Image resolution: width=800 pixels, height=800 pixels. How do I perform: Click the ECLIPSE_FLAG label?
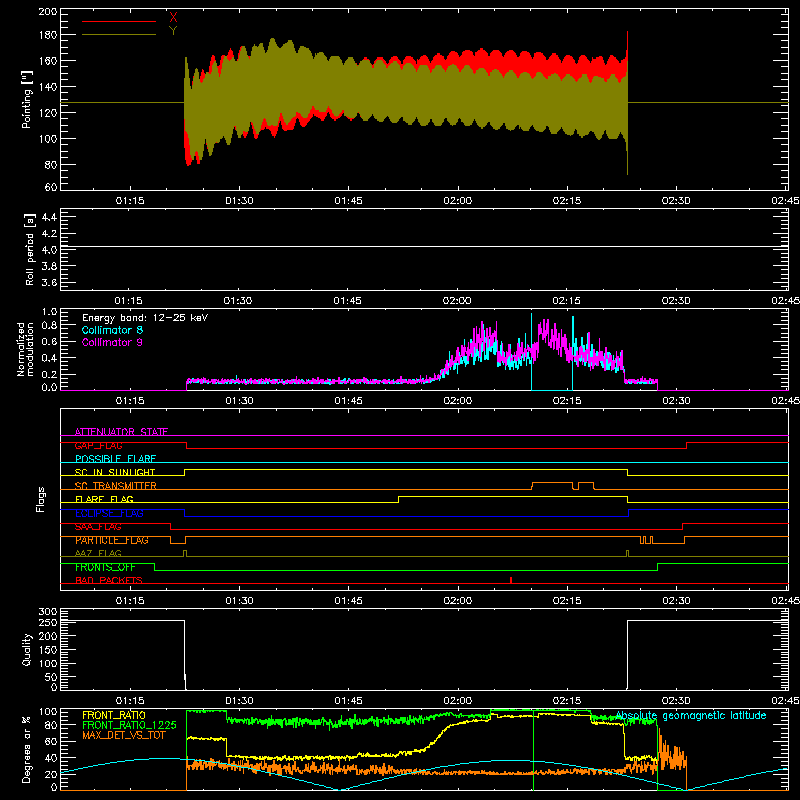(109, 513)
